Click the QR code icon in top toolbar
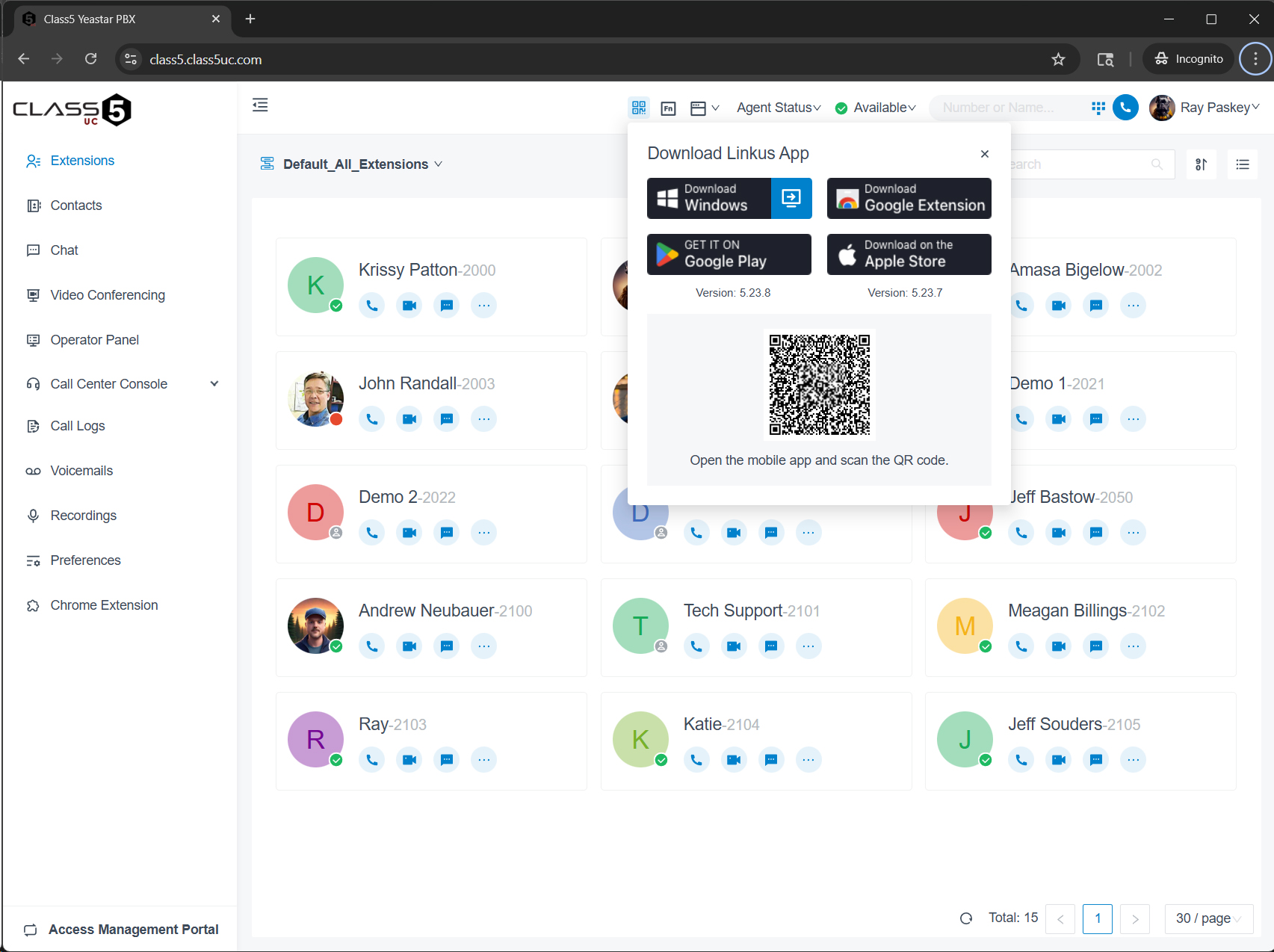Image resolution: width=1274 pixels, height=952 pixels. coord(639,108)
